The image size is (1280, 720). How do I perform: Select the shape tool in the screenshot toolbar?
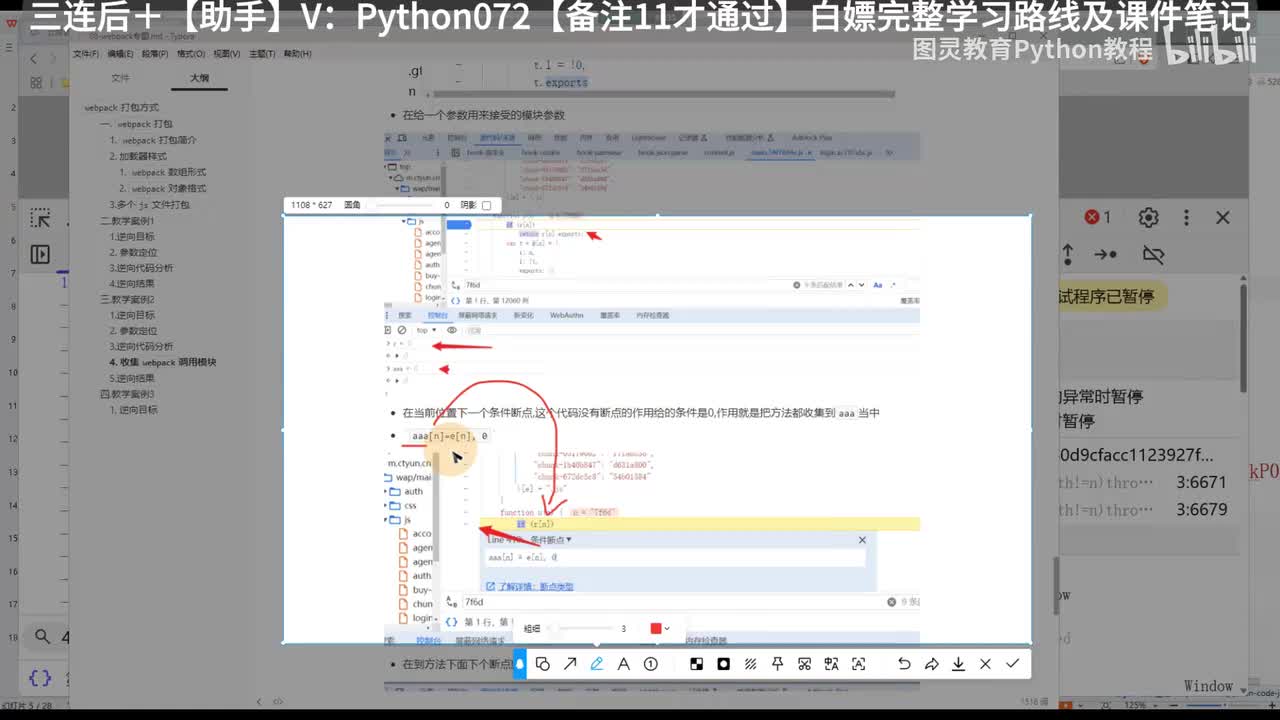543,664
